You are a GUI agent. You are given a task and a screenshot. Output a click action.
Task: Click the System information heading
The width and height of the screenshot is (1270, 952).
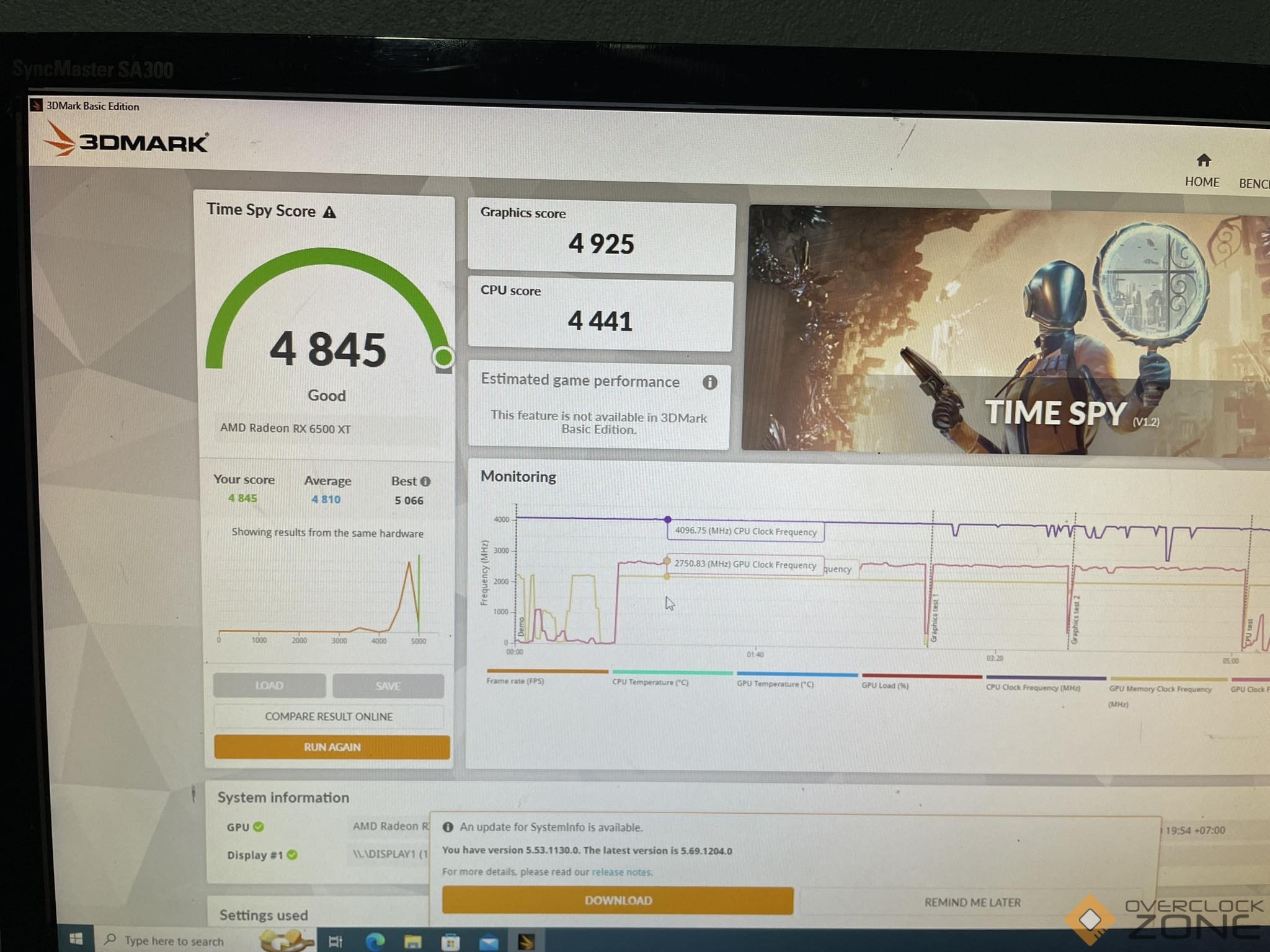coord(283,798)
